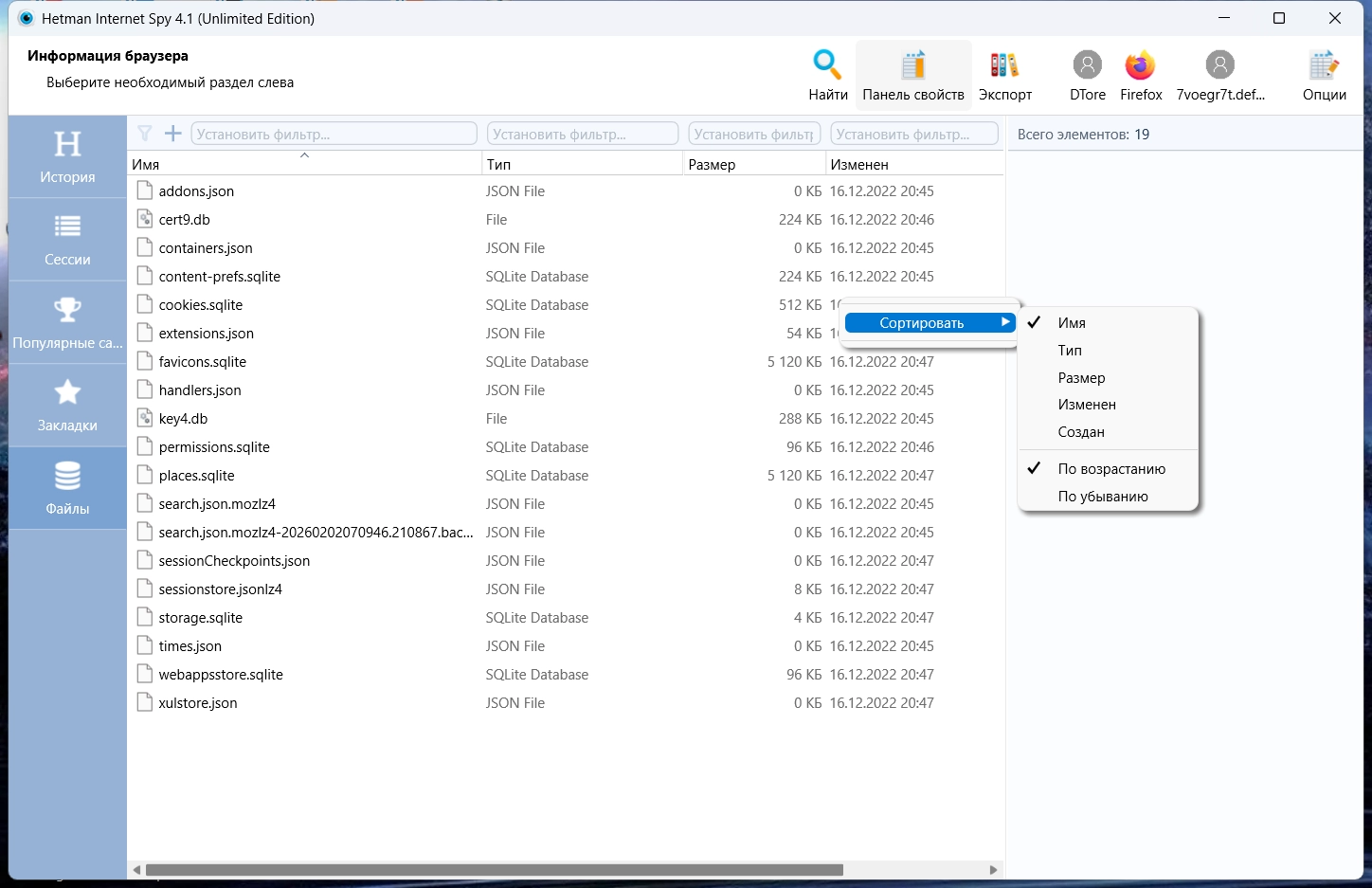Enable ascending order По возрастанию
Viewport: 1372px width, 888px height.
pos(1110,469)
